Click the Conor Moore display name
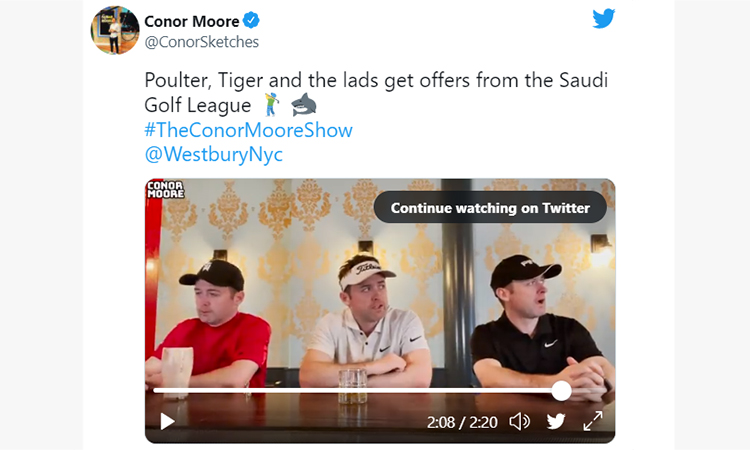Screen dimensions: 750x450 (x=192, y=21)
